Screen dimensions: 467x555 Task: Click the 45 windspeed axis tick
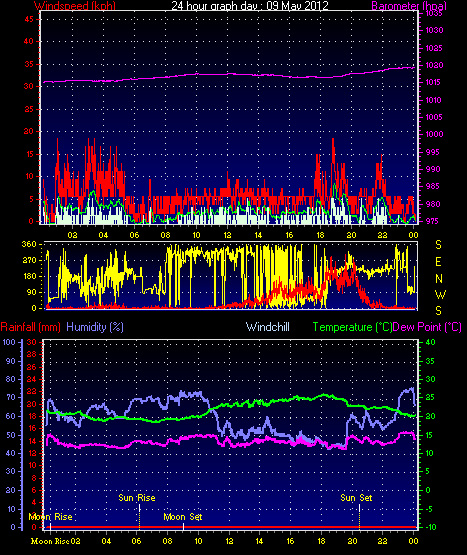click(x=29, y=19)
